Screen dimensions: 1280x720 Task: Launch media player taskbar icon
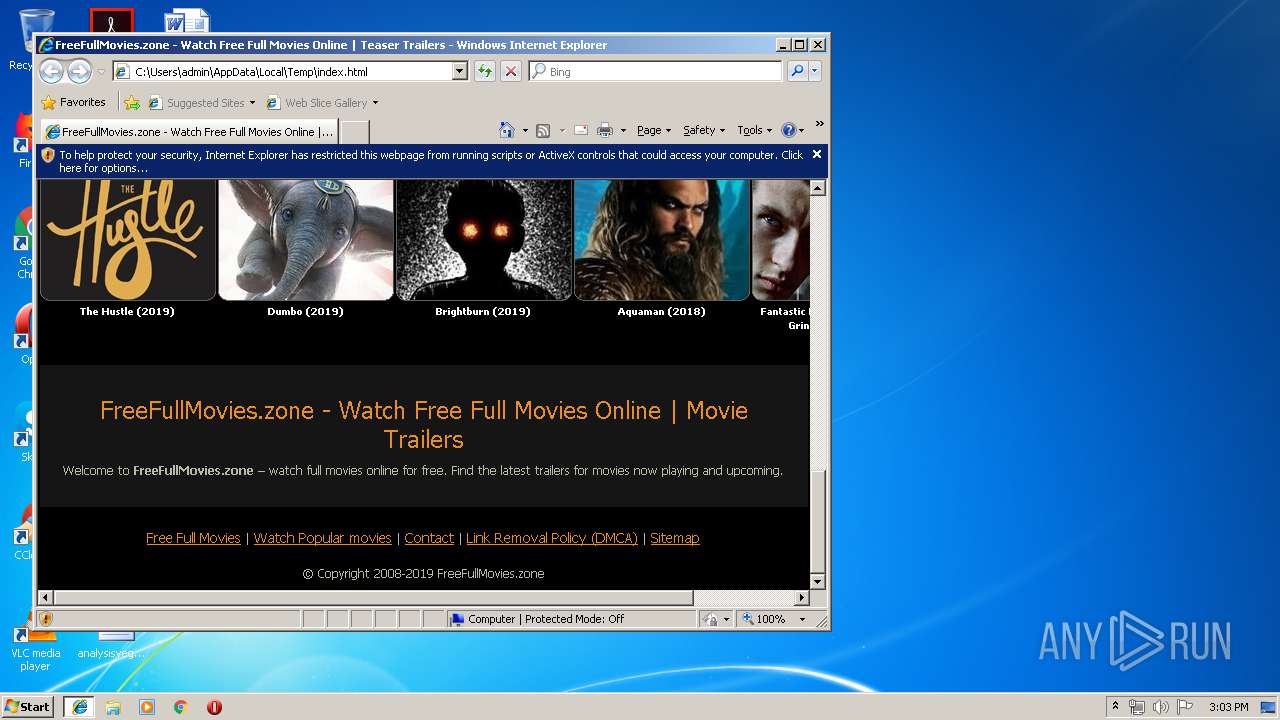pyautogui.click(x=147, y=707)
